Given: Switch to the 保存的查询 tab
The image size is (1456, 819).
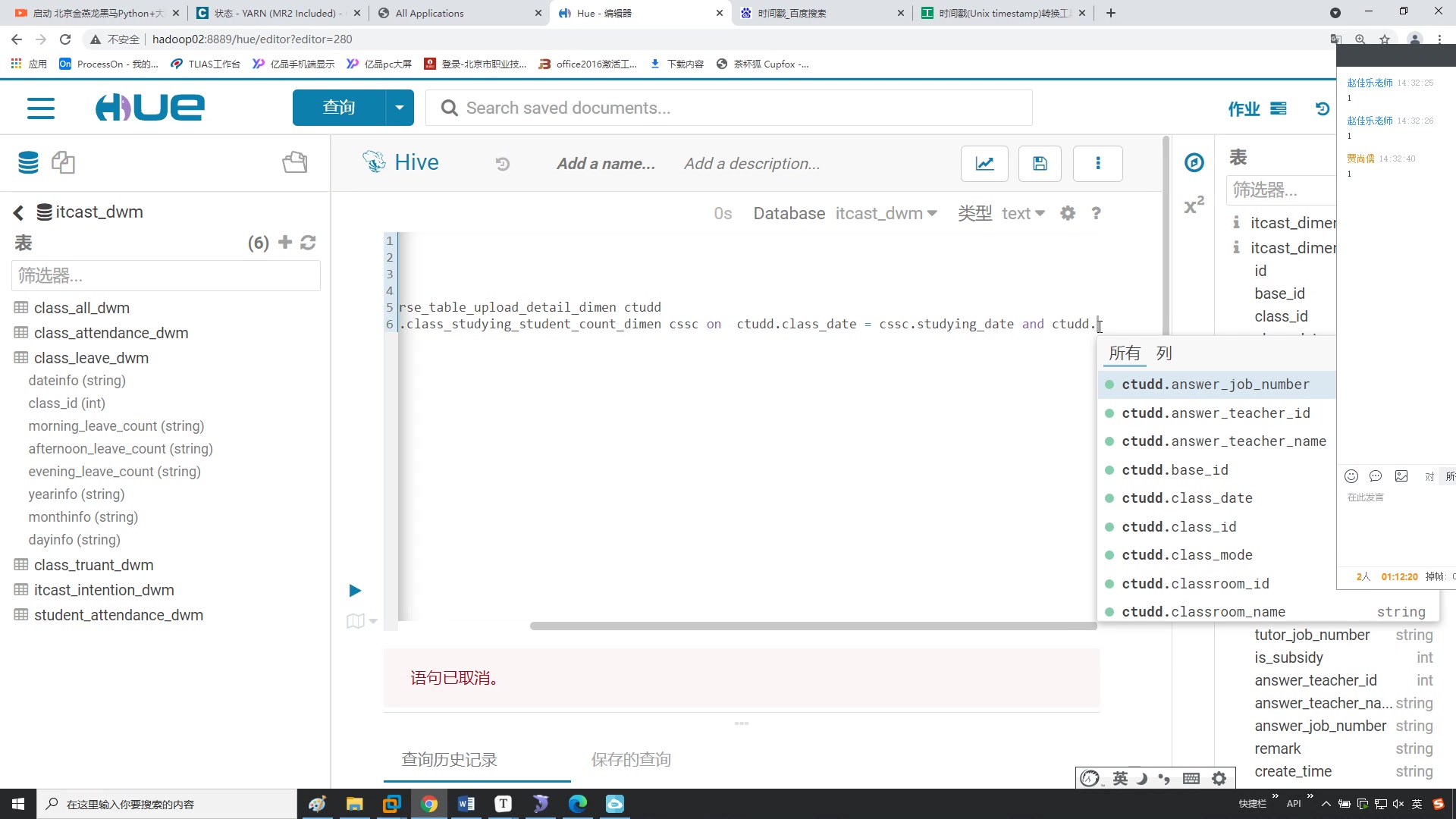Looking at the screenshot, I should pos(630,759).
